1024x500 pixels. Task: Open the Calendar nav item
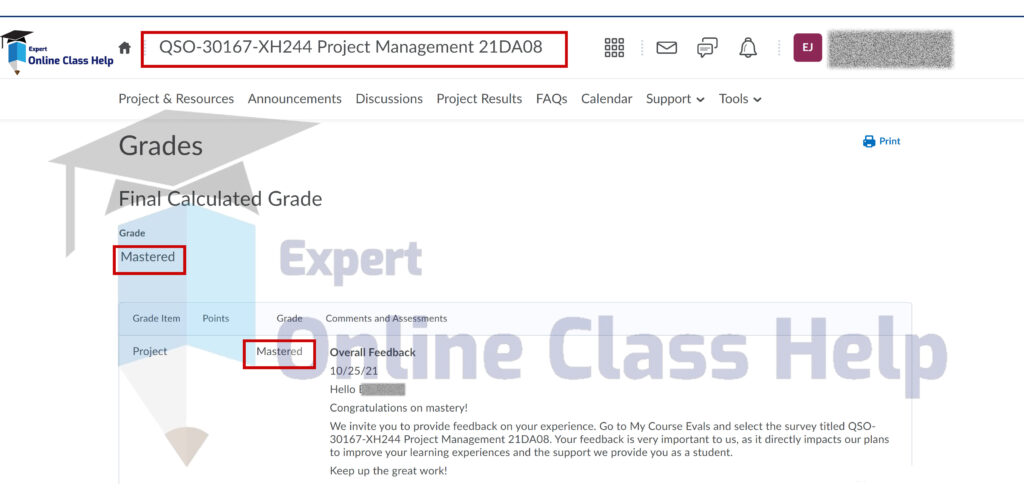click(607, 99)
